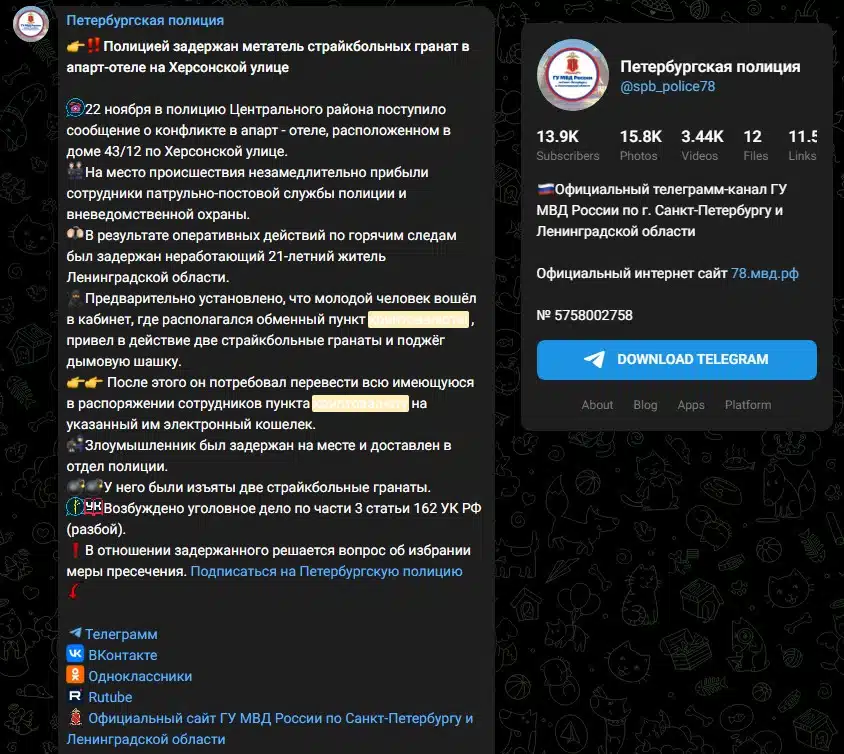The height and width of the screenshot is (754, 844).
Task: Click the Telegram paper plane icon near Телеграмм
Action: 75,633
